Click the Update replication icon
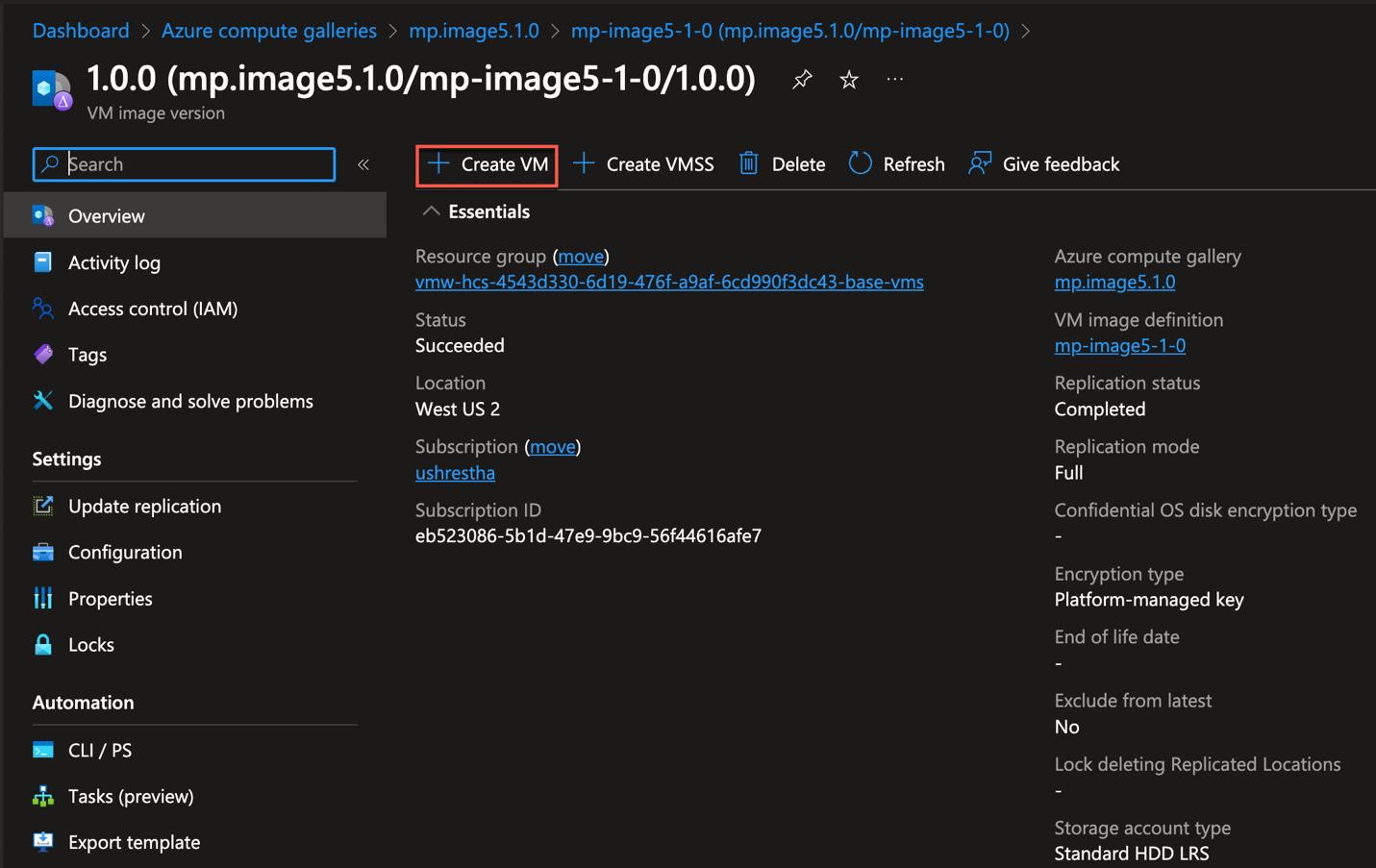 (43, 506)
